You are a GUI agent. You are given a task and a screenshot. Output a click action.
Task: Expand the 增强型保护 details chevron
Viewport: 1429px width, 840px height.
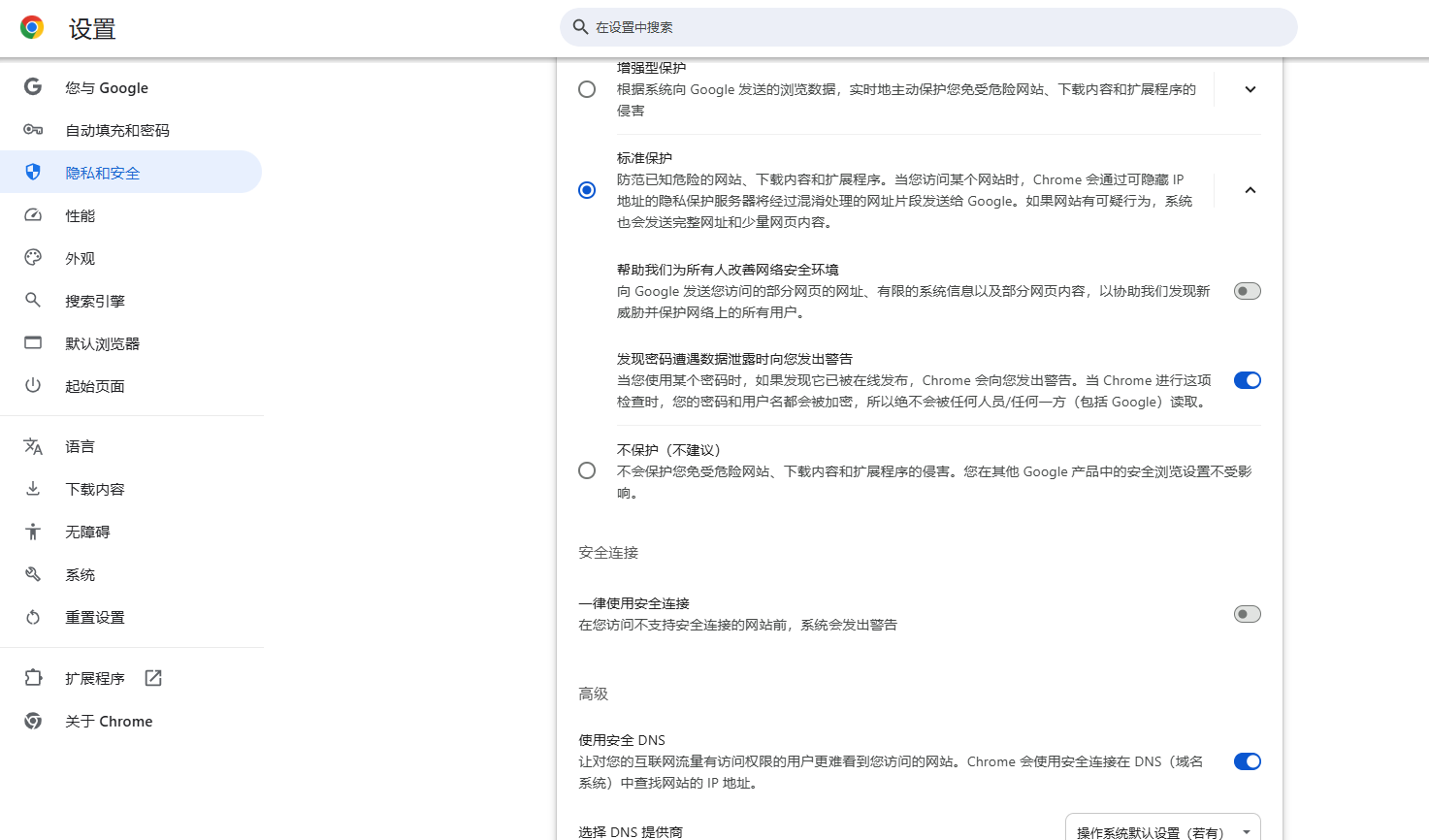click(1250, 89)
